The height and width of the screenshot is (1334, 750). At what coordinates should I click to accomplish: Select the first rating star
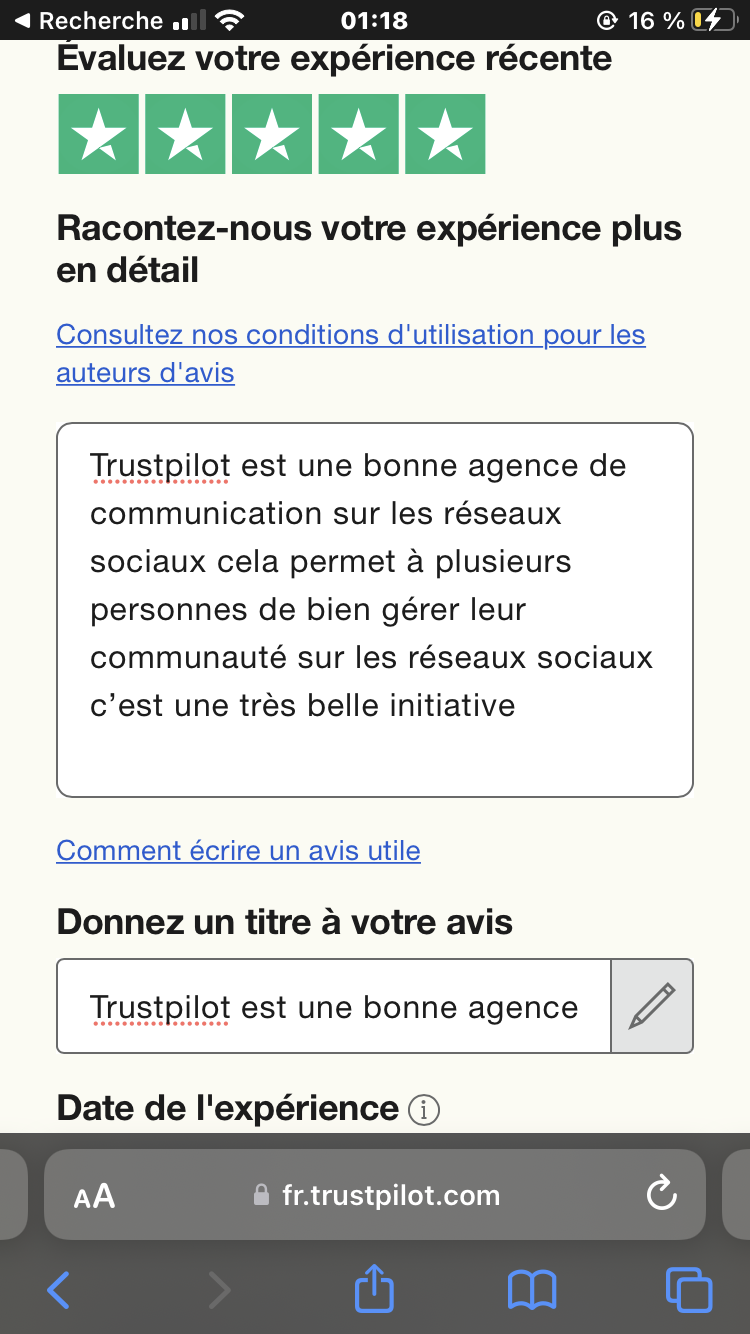[98, 134]
